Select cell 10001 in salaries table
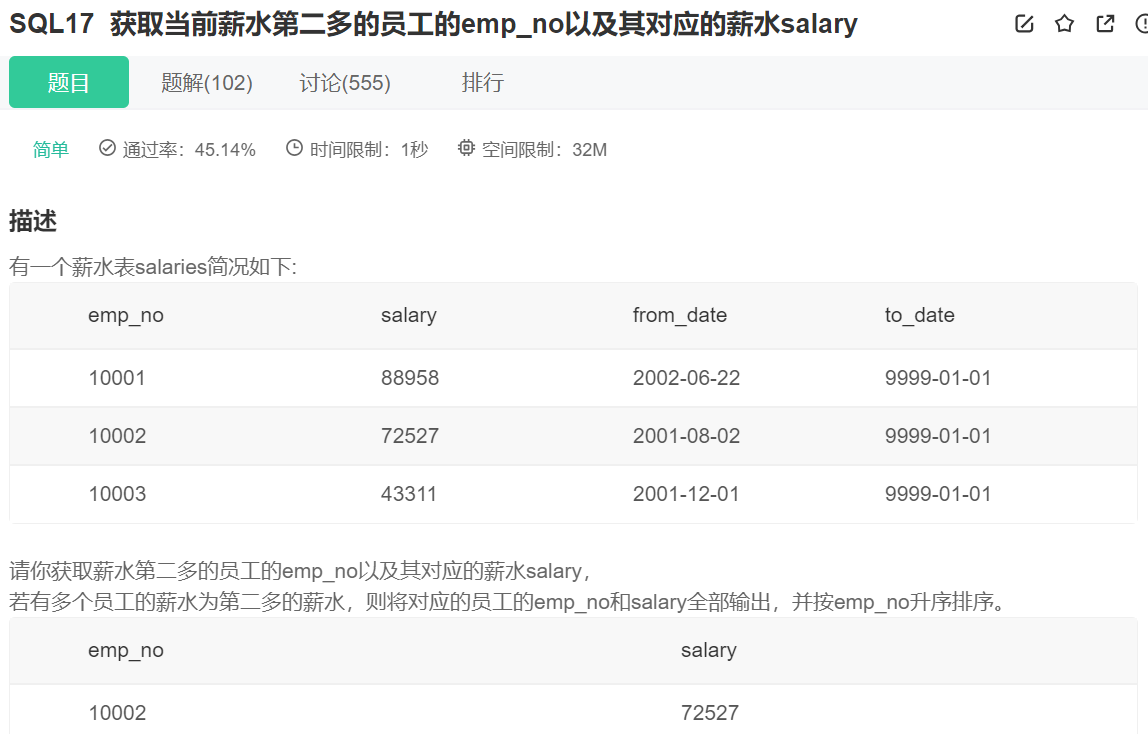This screenshot has width=1148, height=734. click(x=117, y=378)
